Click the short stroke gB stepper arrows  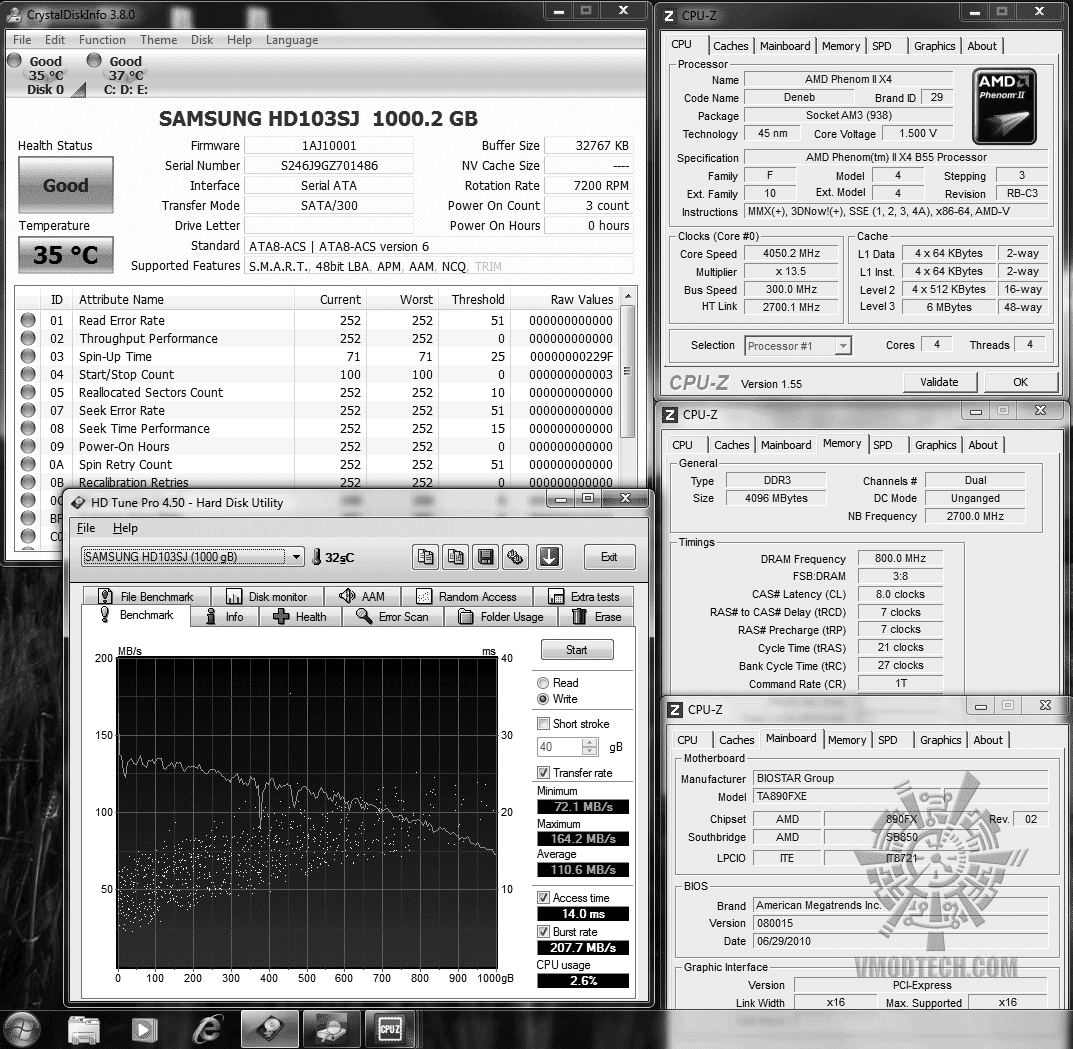click(591, 747)
